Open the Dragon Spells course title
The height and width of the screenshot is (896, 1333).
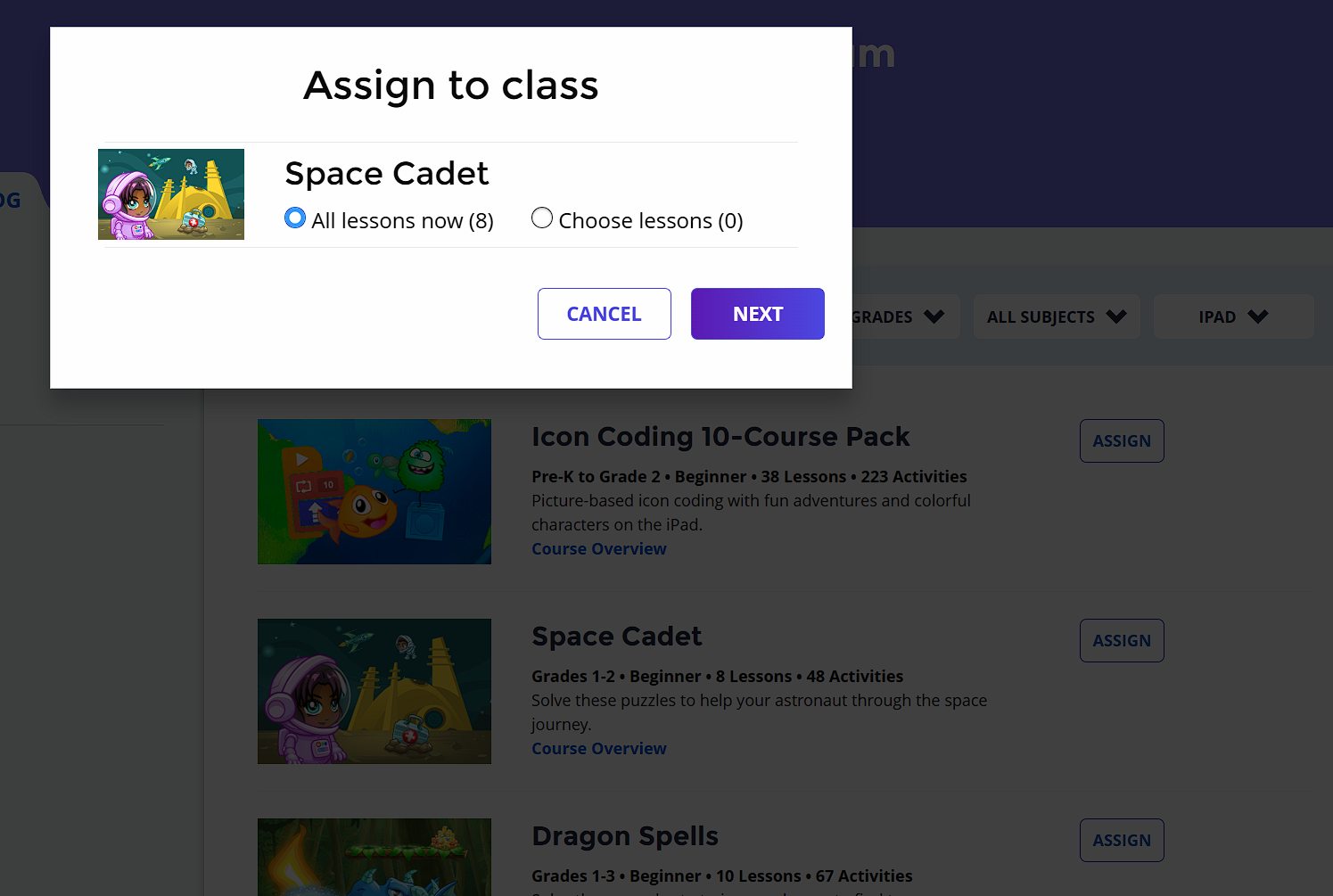624,836
